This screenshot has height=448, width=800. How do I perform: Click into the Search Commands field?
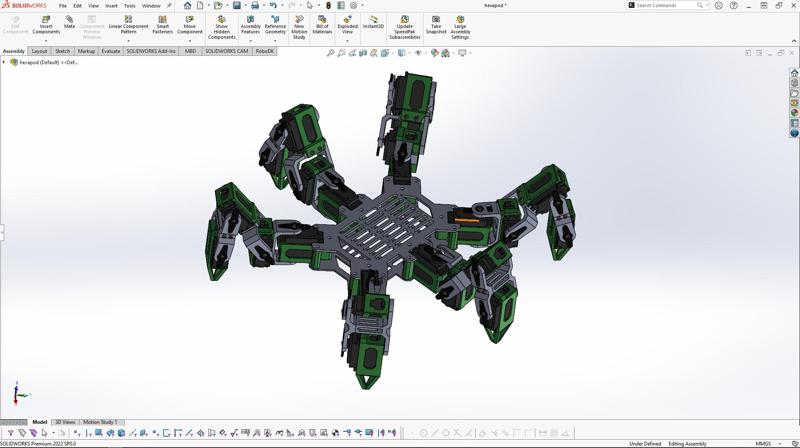click(666, 5)
